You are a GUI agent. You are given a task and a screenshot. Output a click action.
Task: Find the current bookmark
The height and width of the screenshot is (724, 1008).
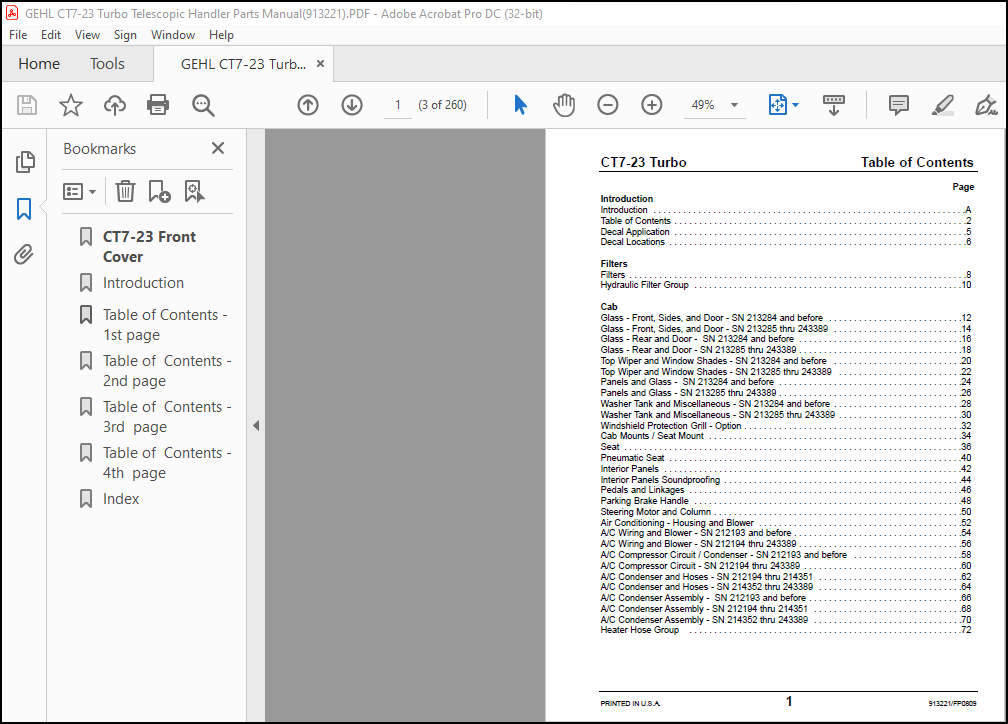pyautogui.click(x=194, y=191)
